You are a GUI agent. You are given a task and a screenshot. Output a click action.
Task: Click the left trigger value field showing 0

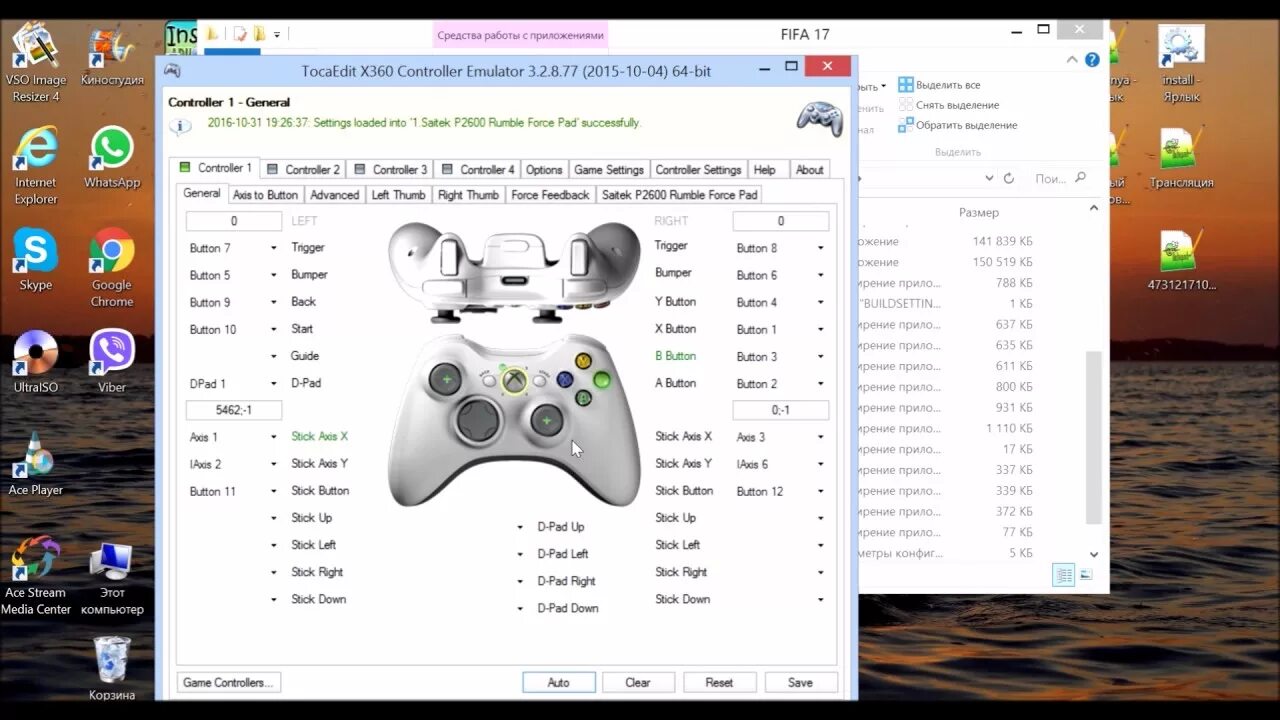click(x=234, y=221)
